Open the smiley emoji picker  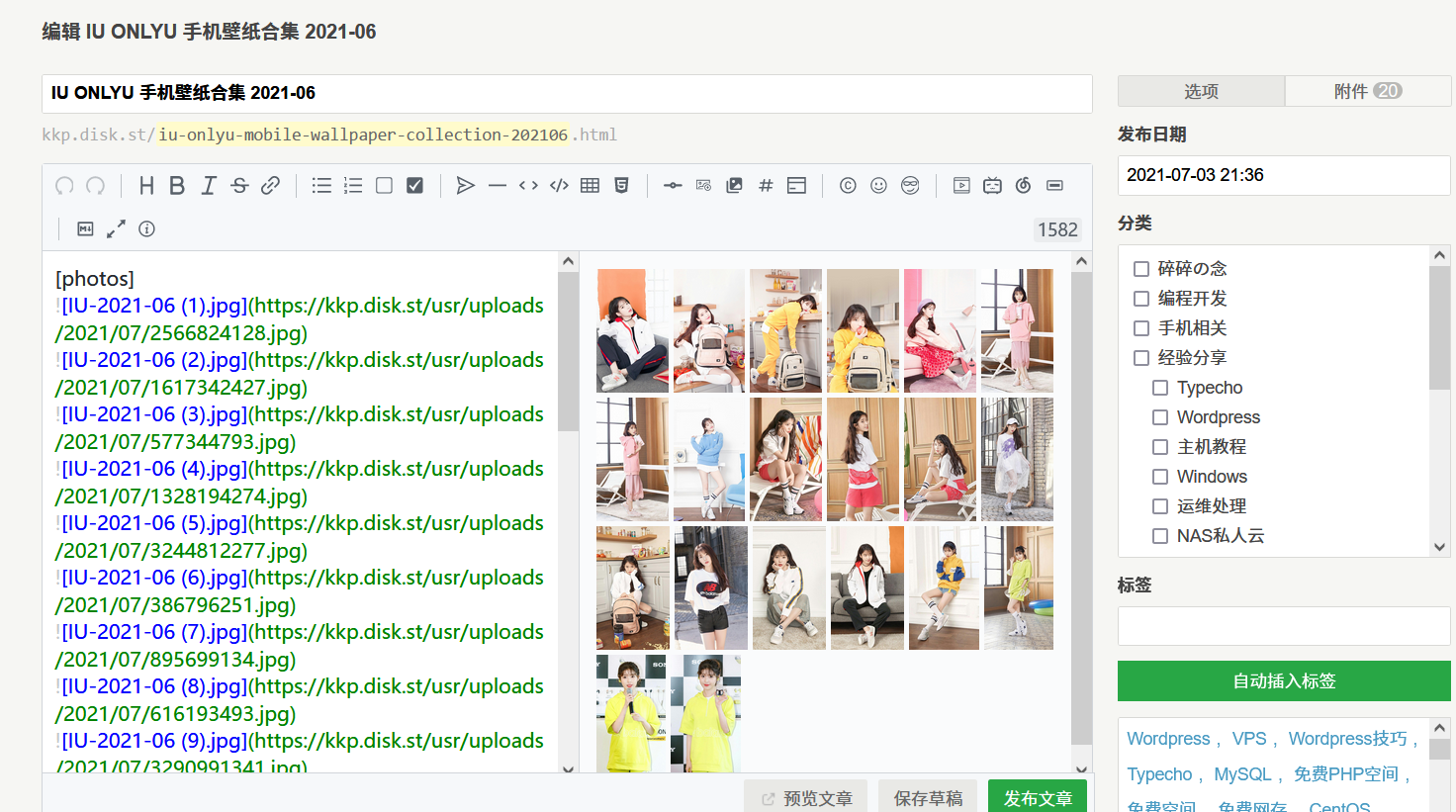click(x=878, y=185)
